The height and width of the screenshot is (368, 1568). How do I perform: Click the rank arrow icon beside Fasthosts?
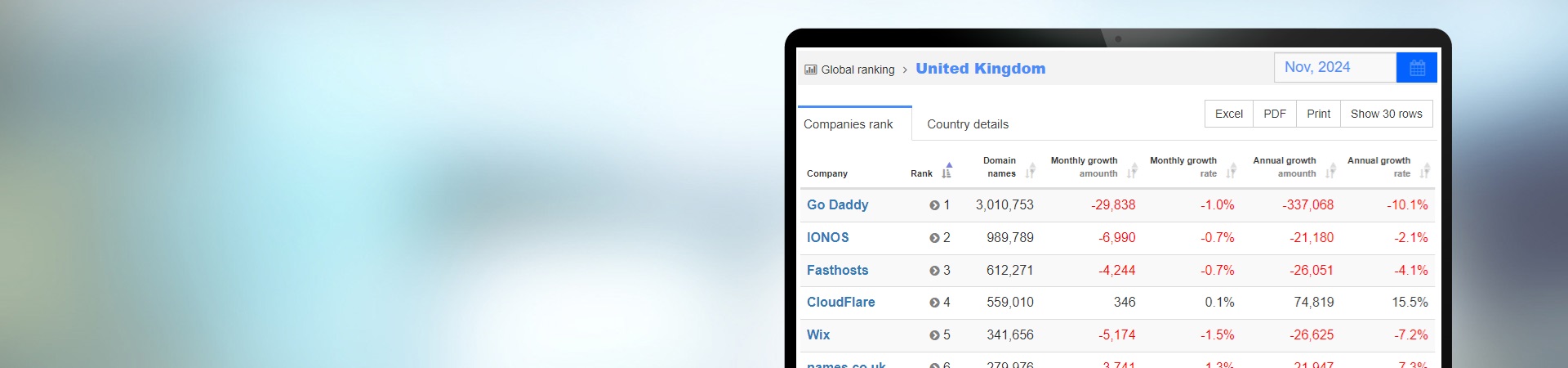tap(934, 271)
